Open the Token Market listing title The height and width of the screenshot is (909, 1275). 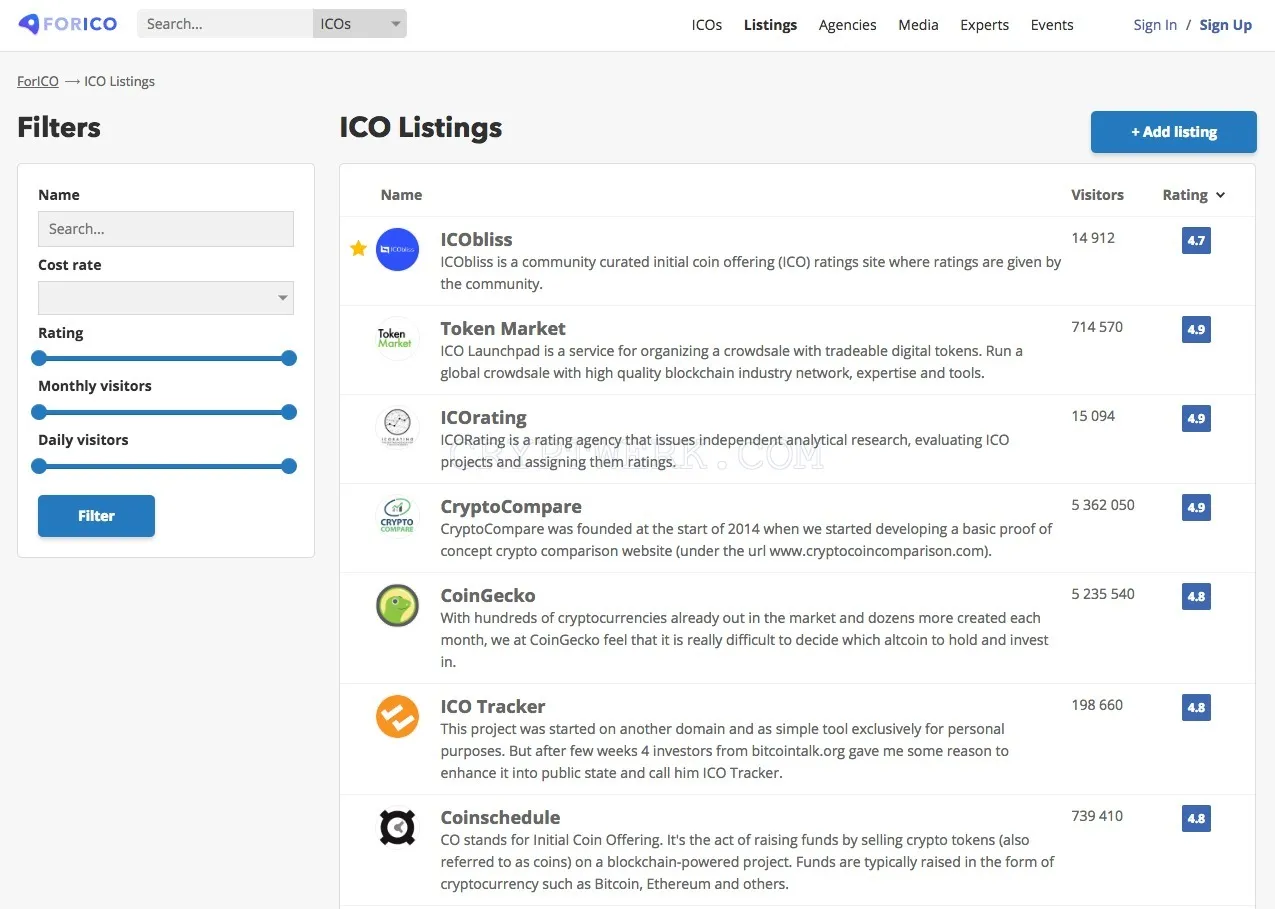[503, 329]
